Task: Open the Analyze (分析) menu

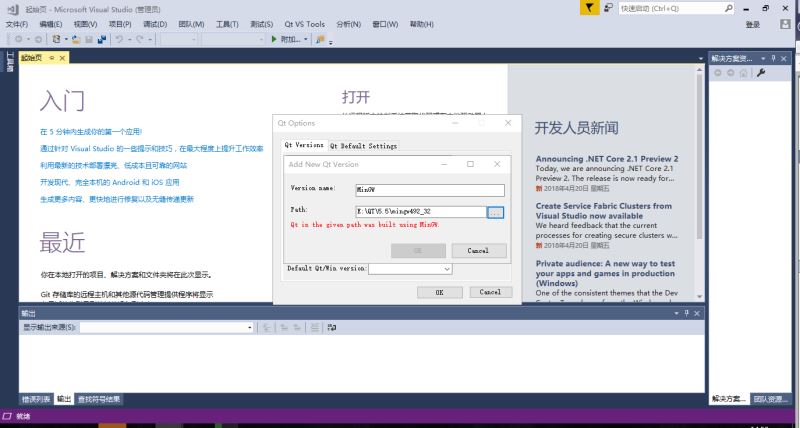Action: pyautogui.click(x=348, y=24)
